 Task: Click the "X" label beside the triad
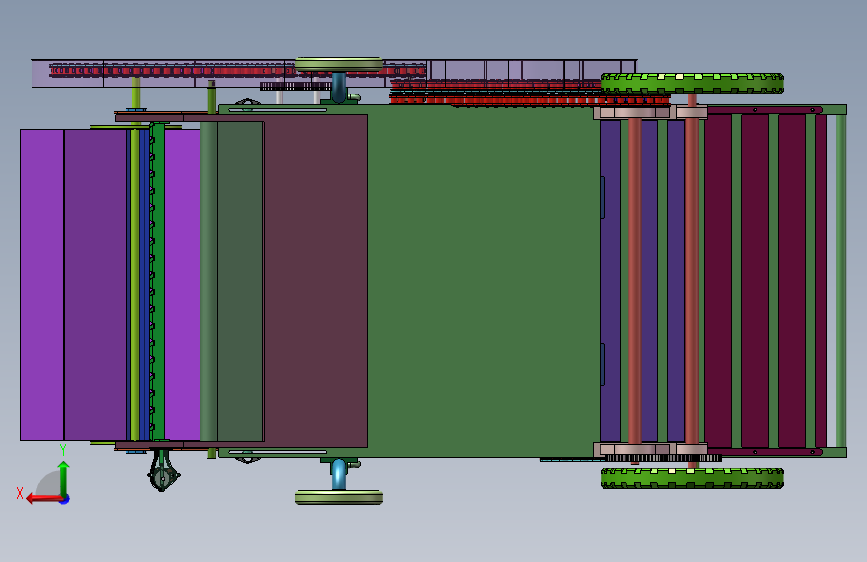click(x=20, y=493)
